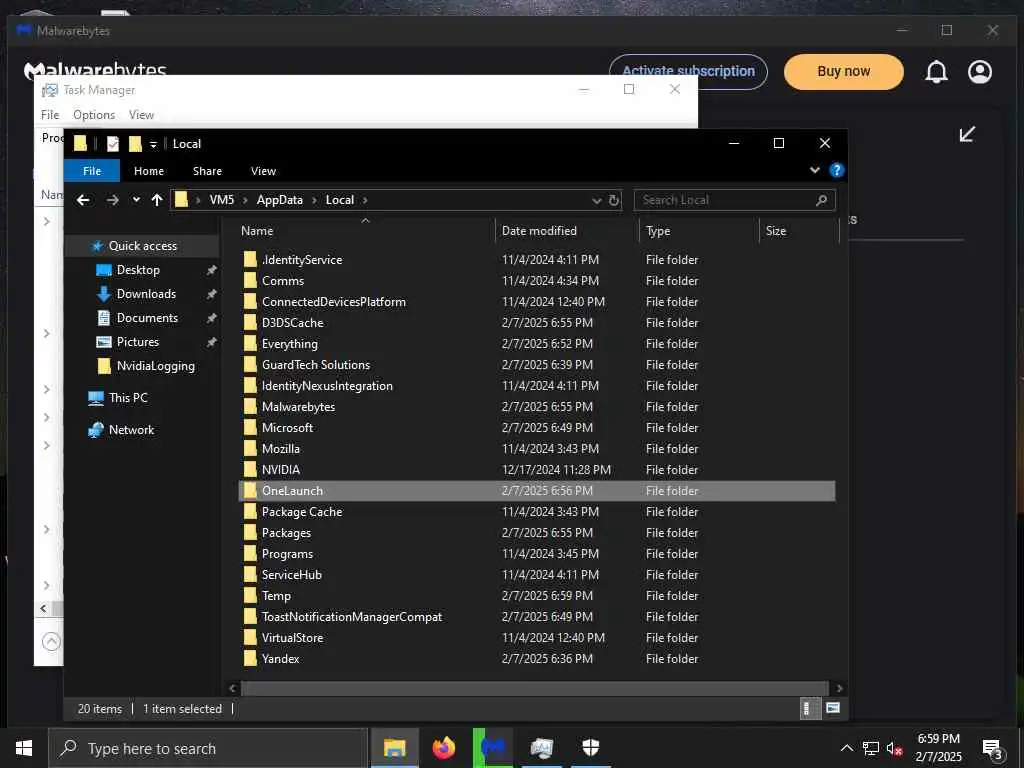Open NvidiaLogging in navigation pane

point(155,366)
